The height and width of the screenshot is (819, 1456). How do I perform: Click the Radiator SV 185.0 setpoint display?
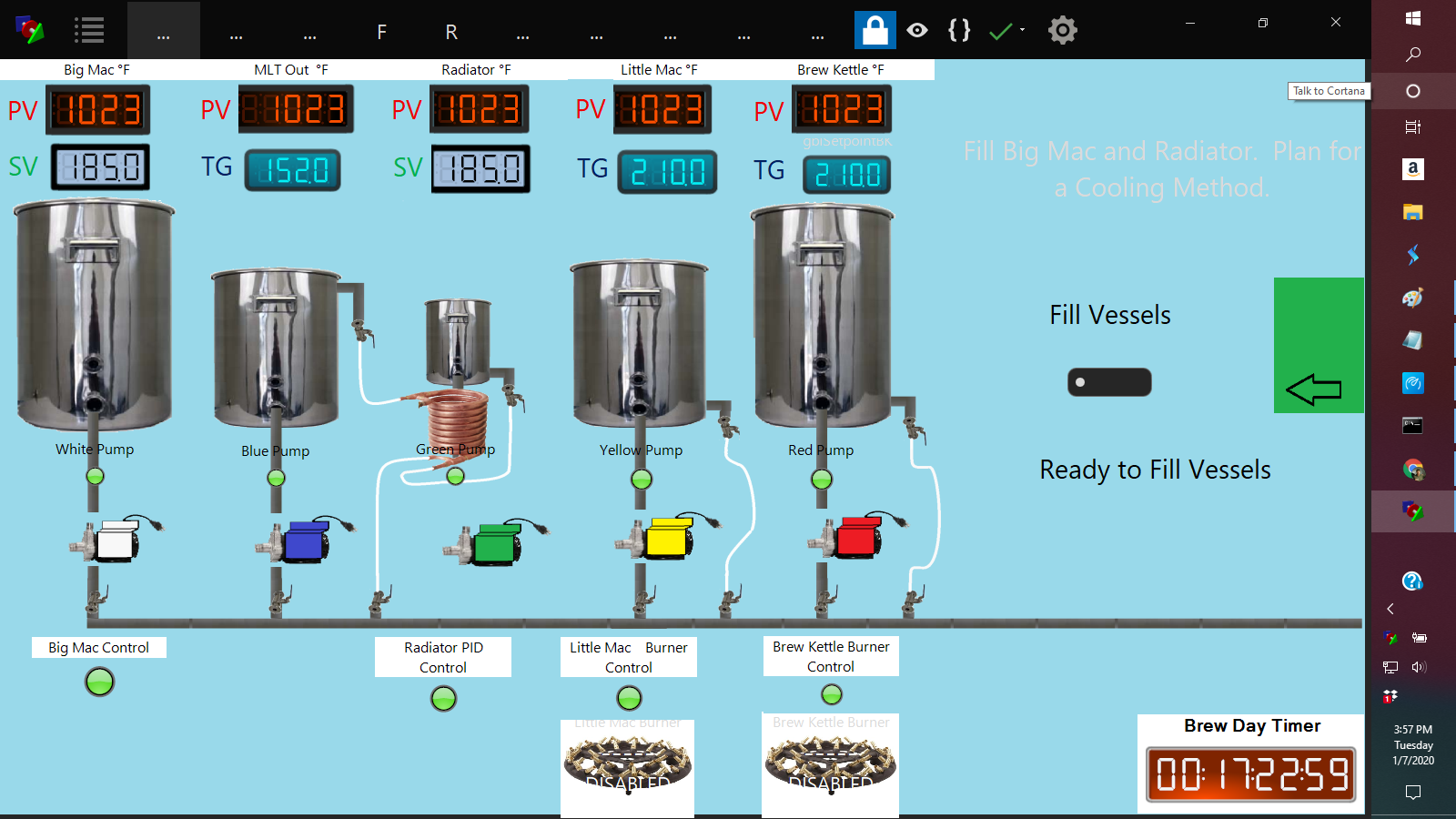point(480,169)
